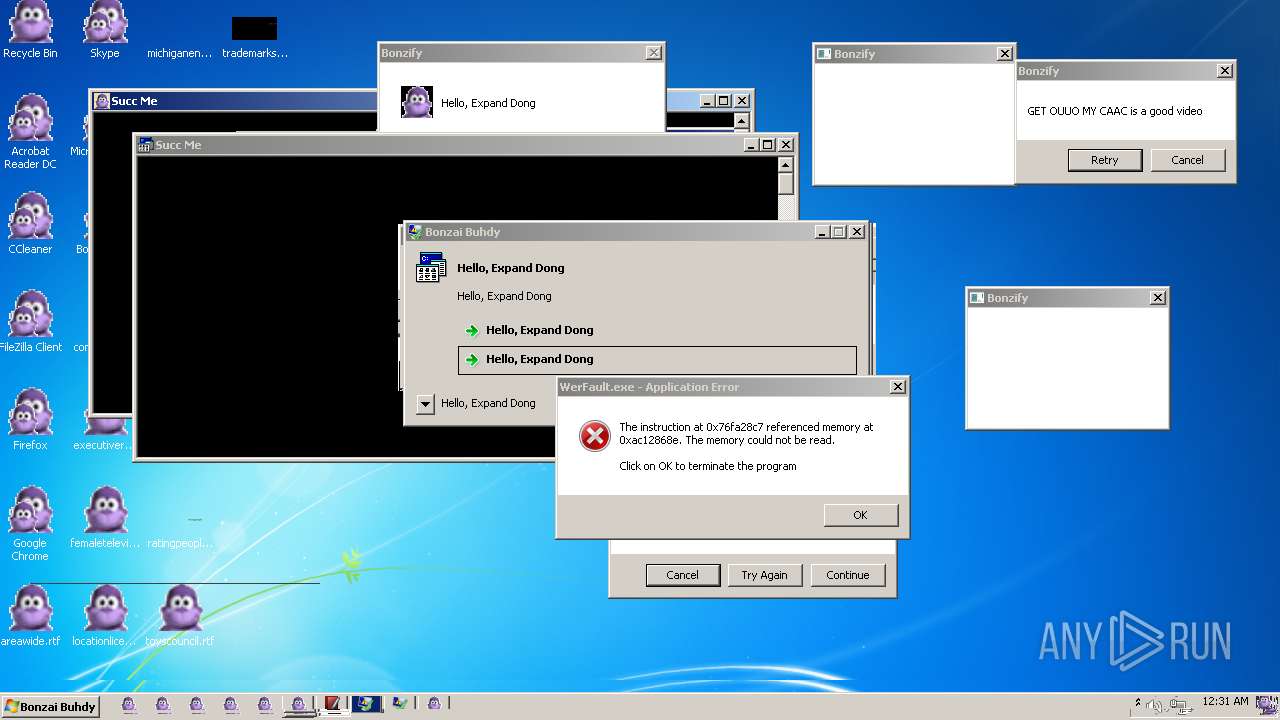
Task: Choose the first green-arrow Hello, Expand Dong option
Action: (657, 330)
